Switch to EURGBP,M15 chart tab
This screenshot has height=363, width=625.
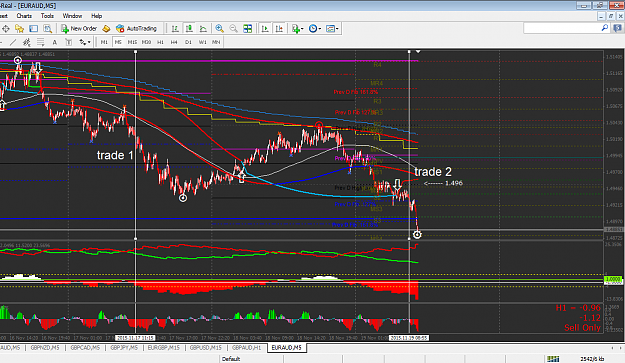coord(163,348)
